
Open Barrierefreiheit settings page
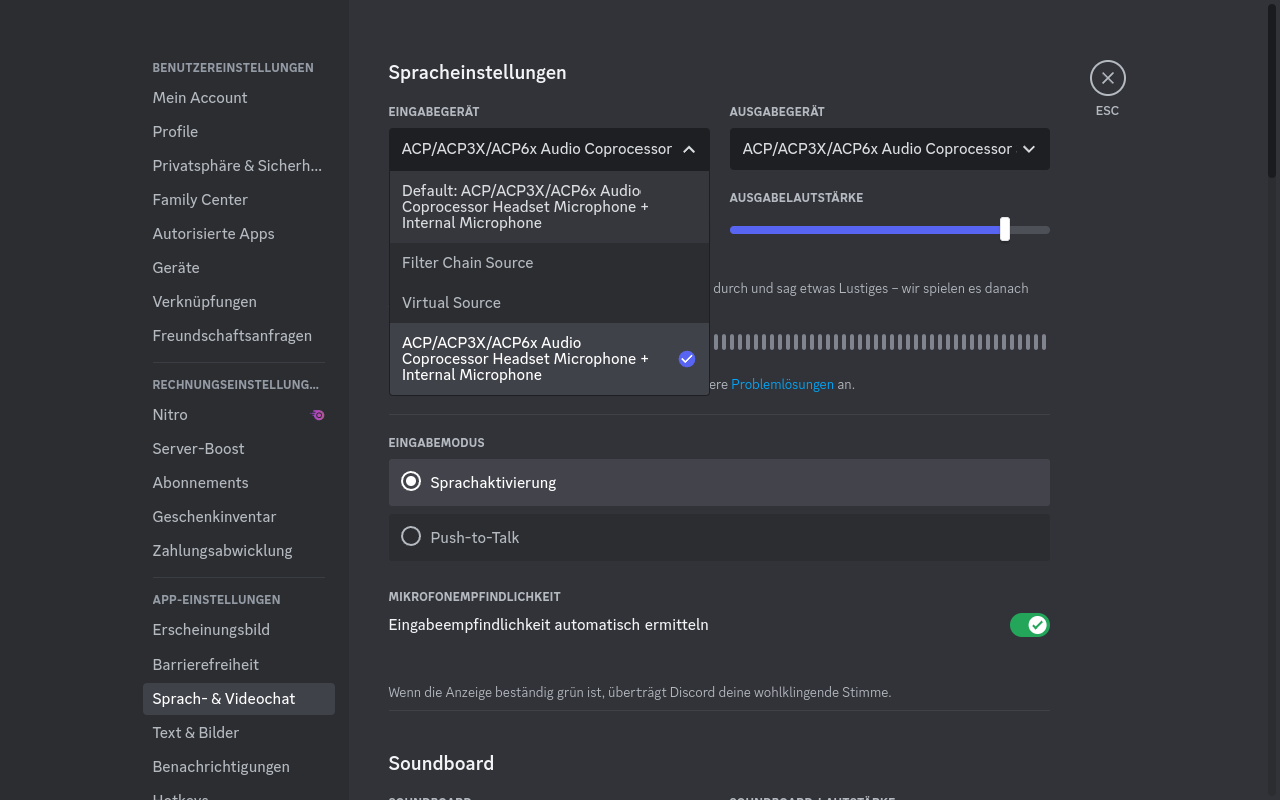click(x=205, y=665)
